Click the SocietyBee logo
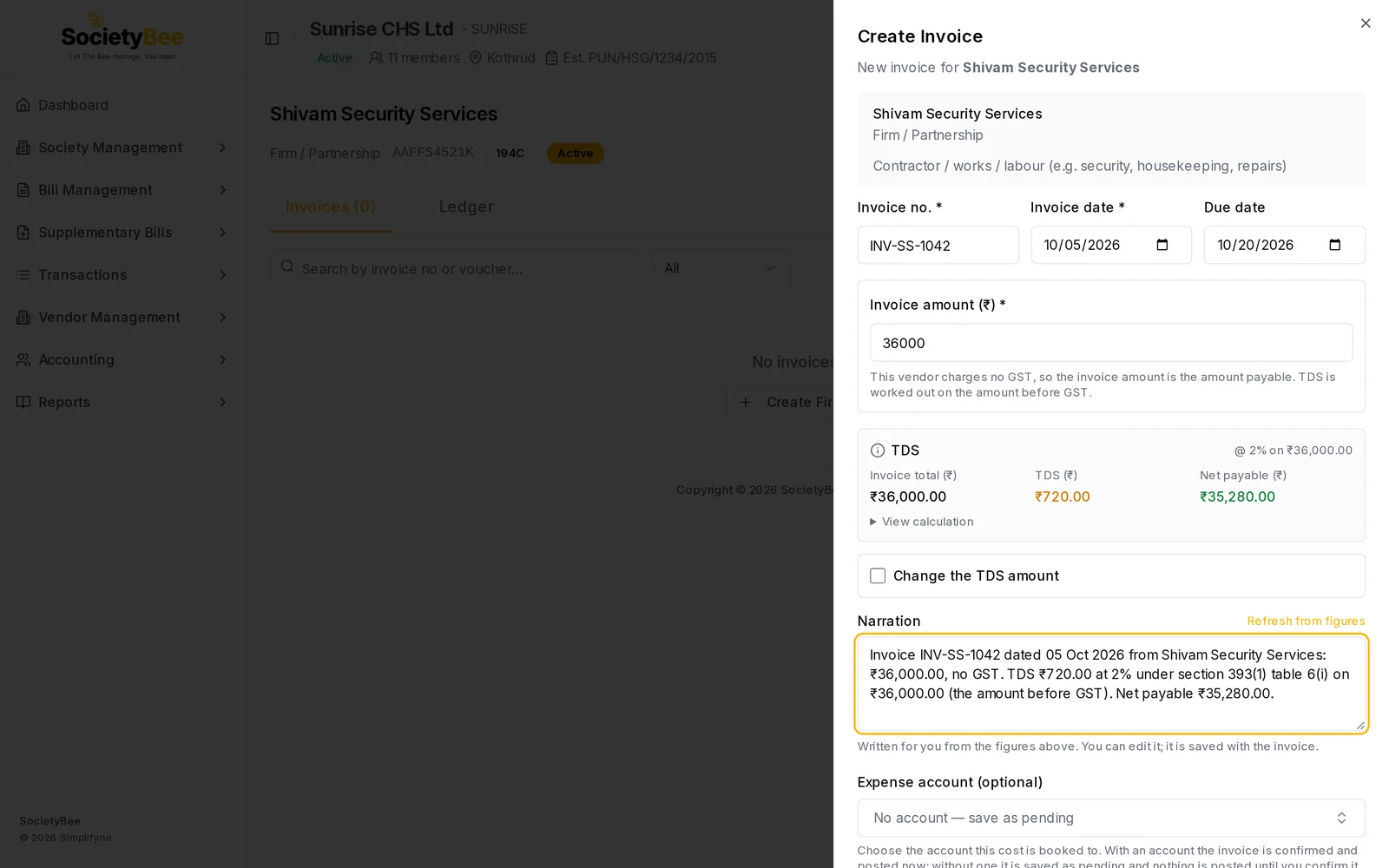1389x868 pixels. tap(122, 36)
